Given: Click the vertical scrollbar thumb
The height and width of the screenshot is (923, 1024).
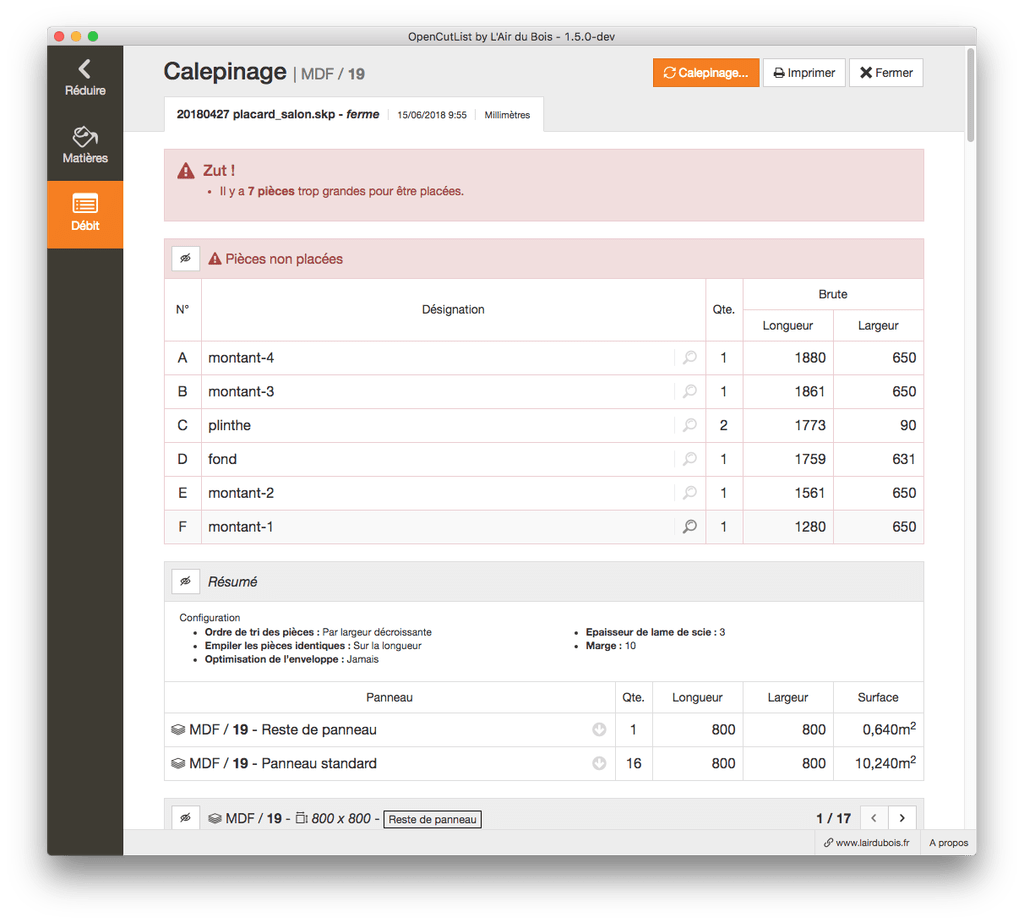Looking at the screenshot, I should pos(970,95).
